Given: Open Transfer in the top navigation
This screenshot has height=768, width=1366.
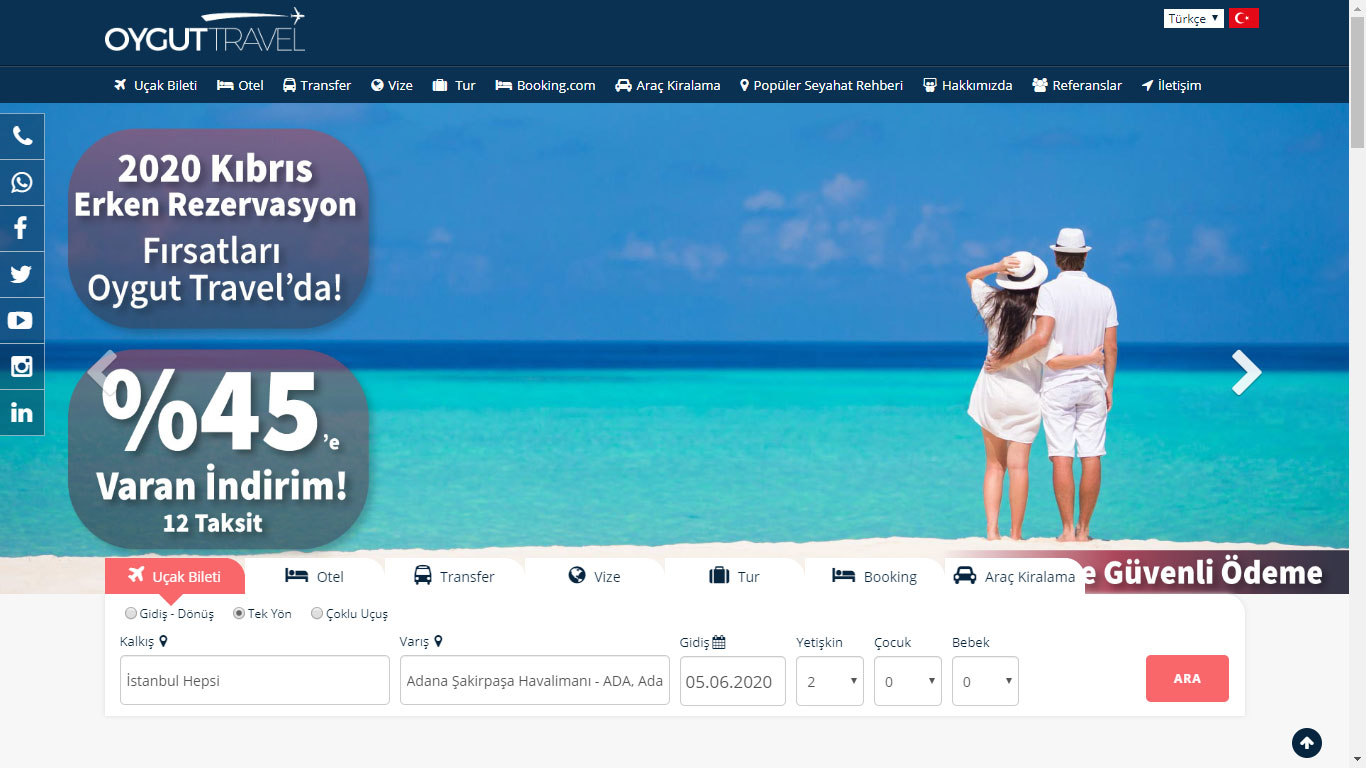Looking at the screenshot, I should coord(317,85).
